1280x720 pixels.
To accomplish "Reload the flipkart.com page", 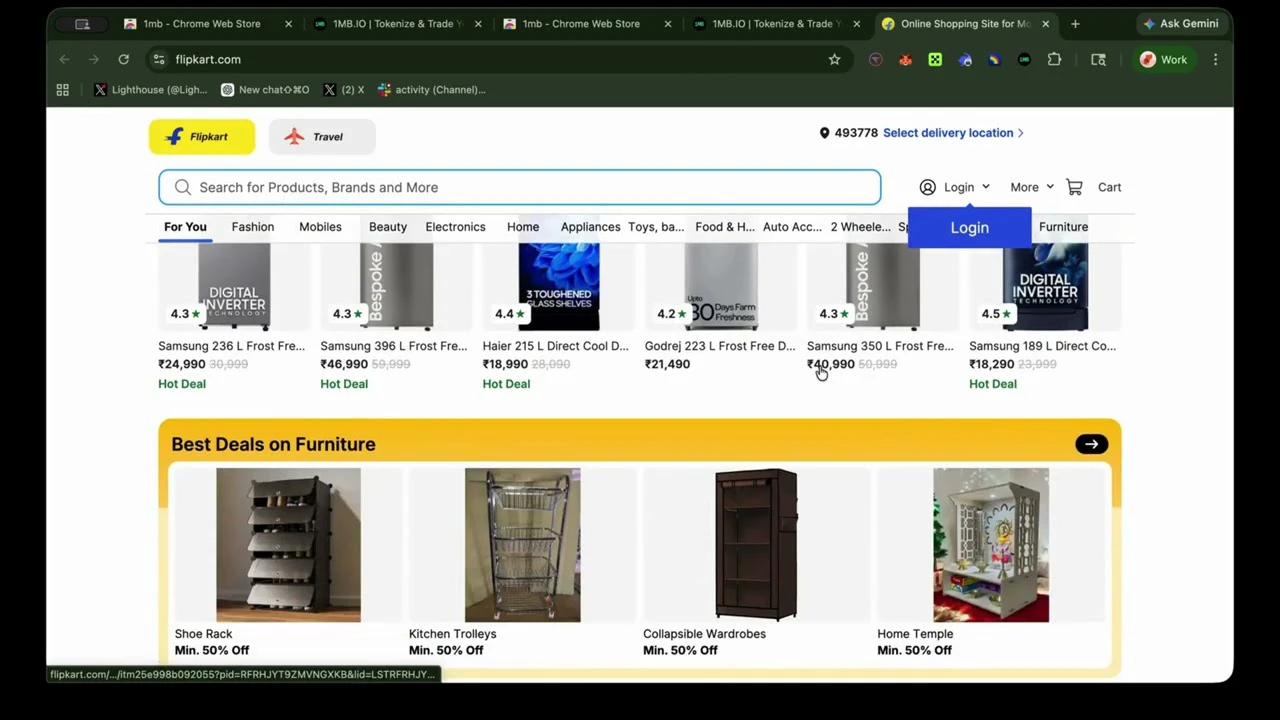I will [x=123, y=59].
